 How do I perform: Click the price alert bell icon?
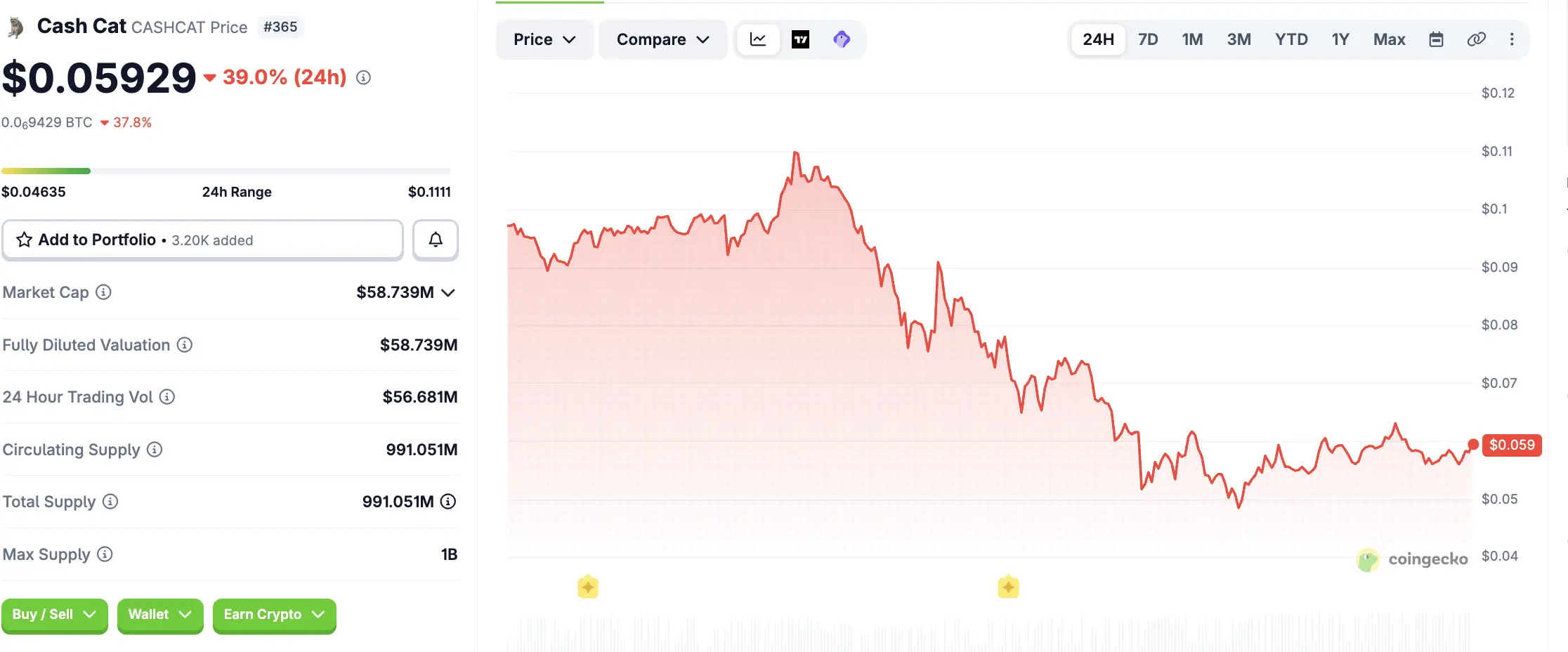[436, 240]
